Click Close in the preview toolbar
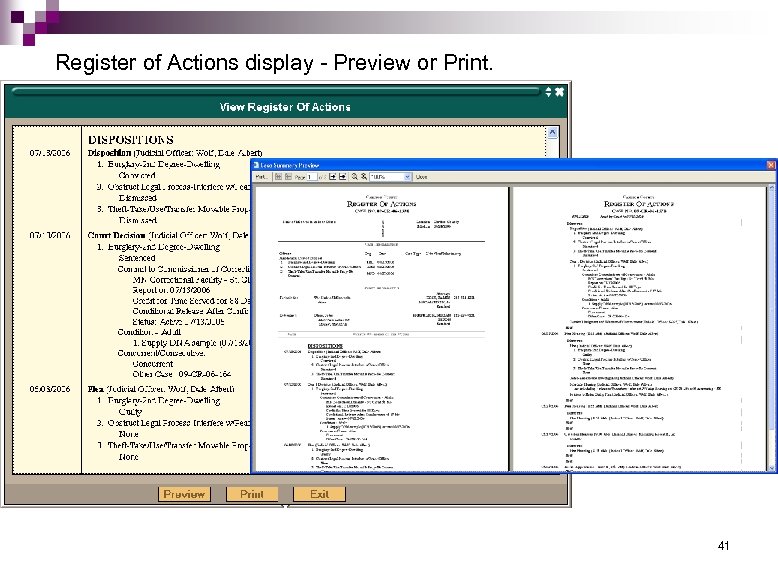 click(x=421, y=177)
